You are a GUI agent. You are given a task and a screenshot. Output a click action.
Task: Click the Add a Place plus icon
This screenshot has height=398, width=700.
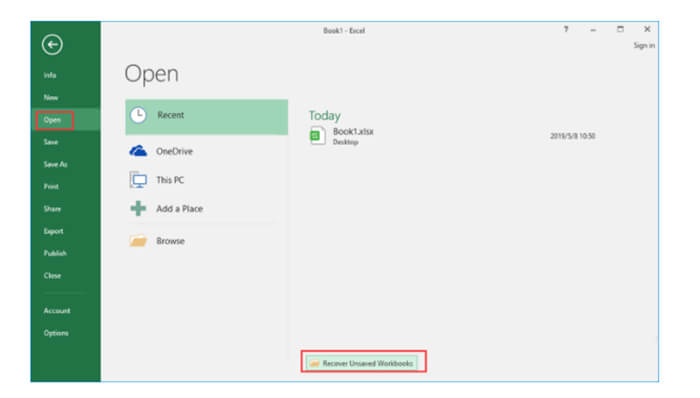[x=138, y=208]
